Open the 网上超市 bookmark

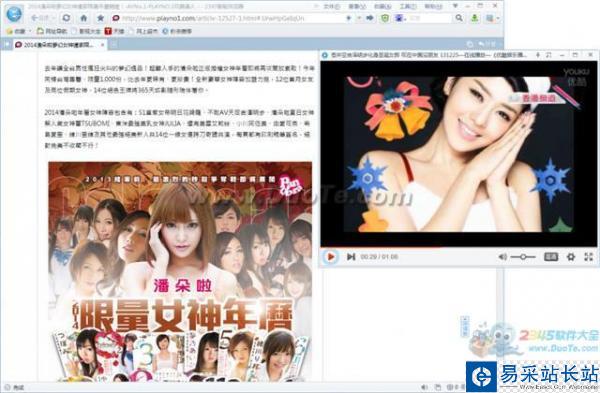(x=143, y=31)
